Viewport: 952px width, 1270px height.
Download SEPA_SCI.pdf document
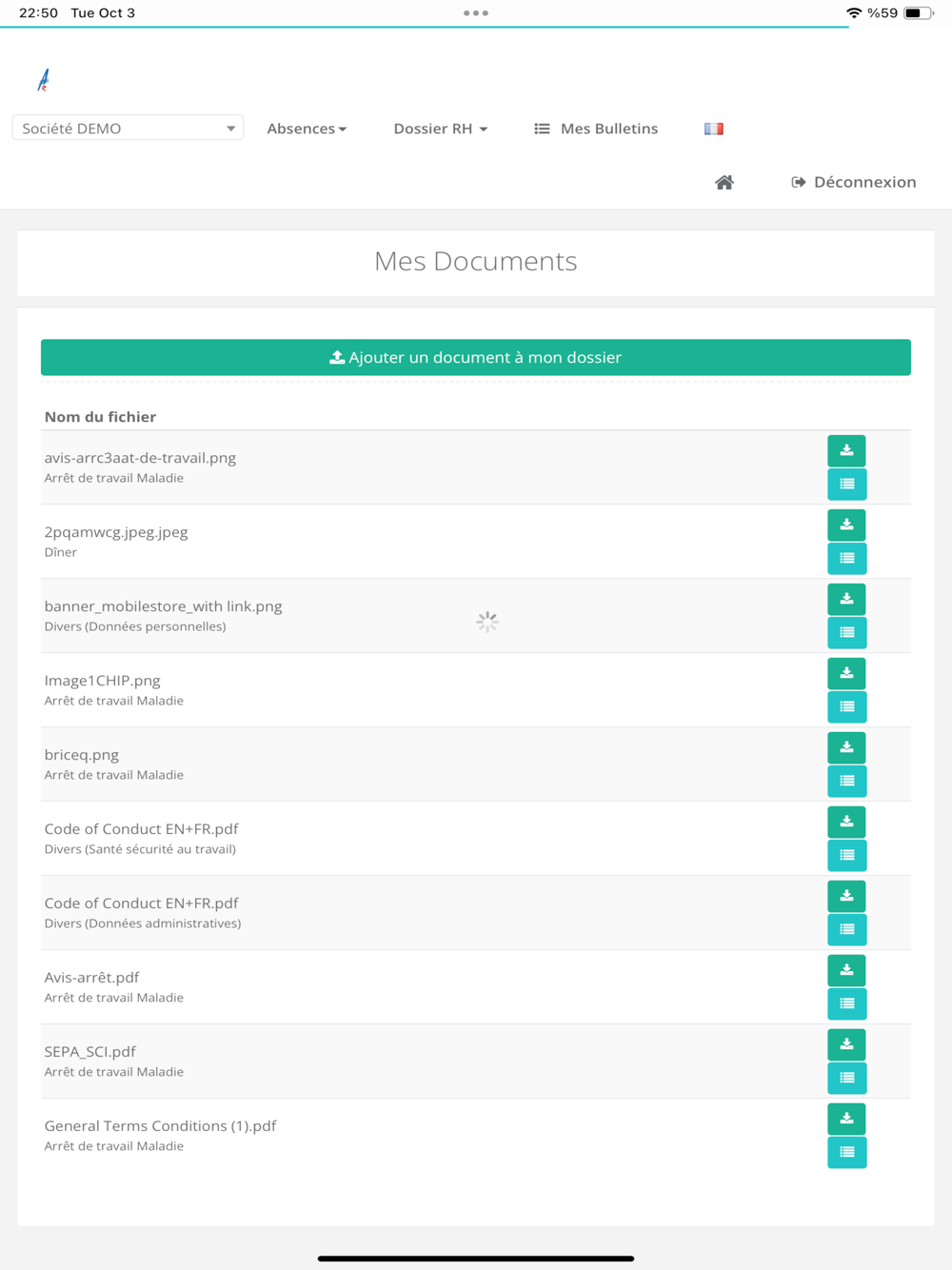(x=846, y=1044)
